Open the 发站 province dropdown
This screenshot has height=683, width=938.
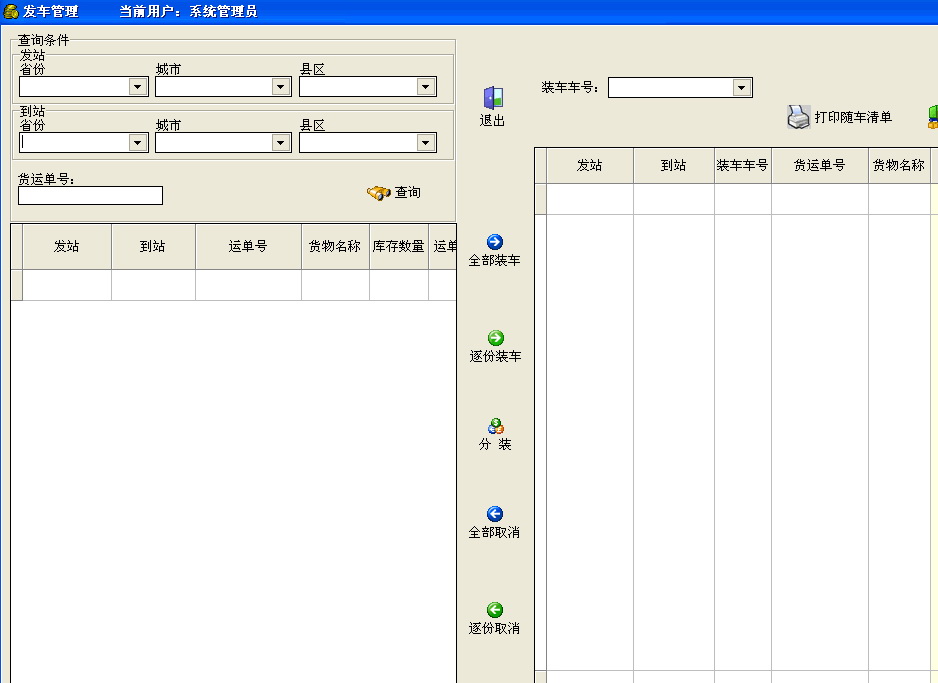139,86
